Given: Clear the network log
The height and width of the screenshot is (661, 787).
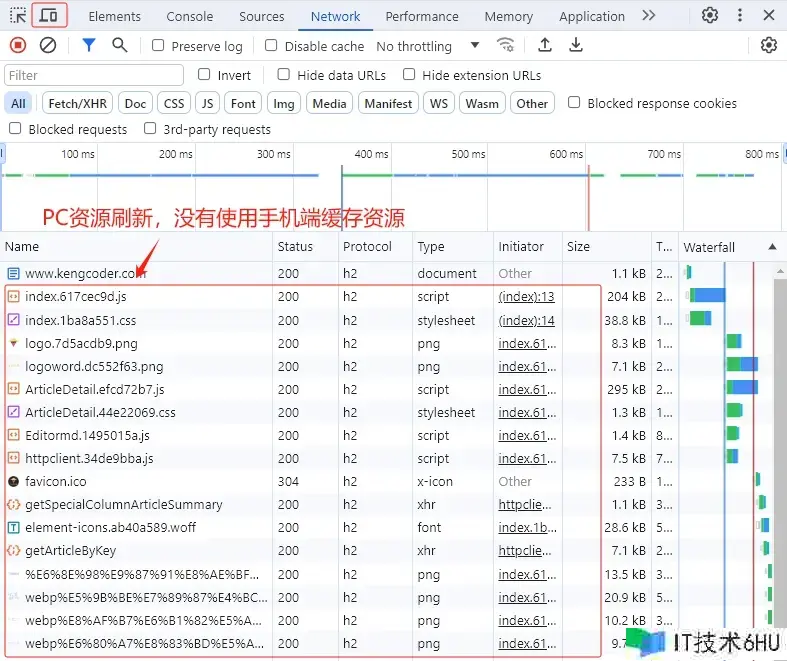Looking at the screenshot, I should [48, 45].
